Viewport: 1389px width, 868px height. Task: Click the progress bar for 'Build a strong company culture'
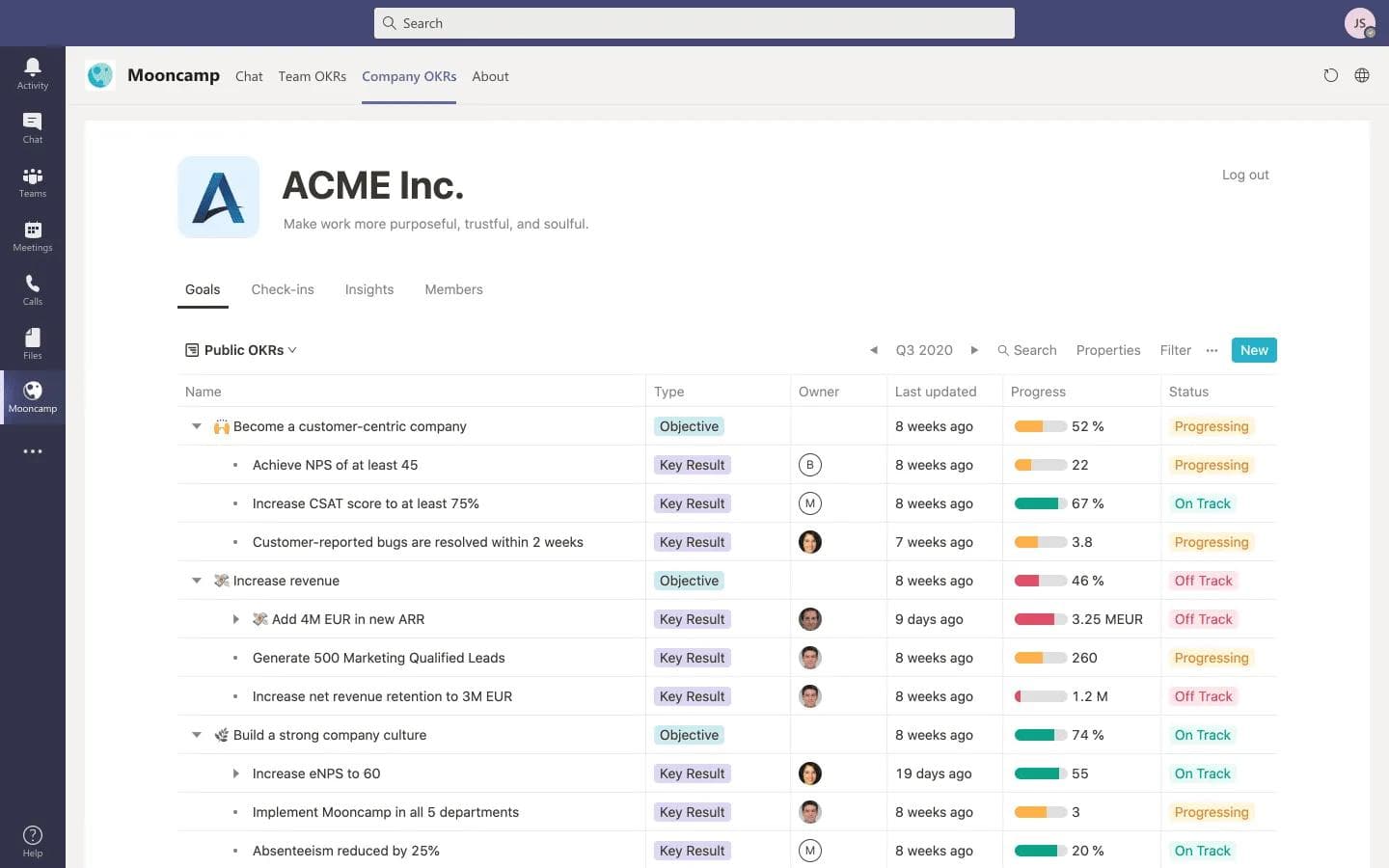(x=1038, y=734)
